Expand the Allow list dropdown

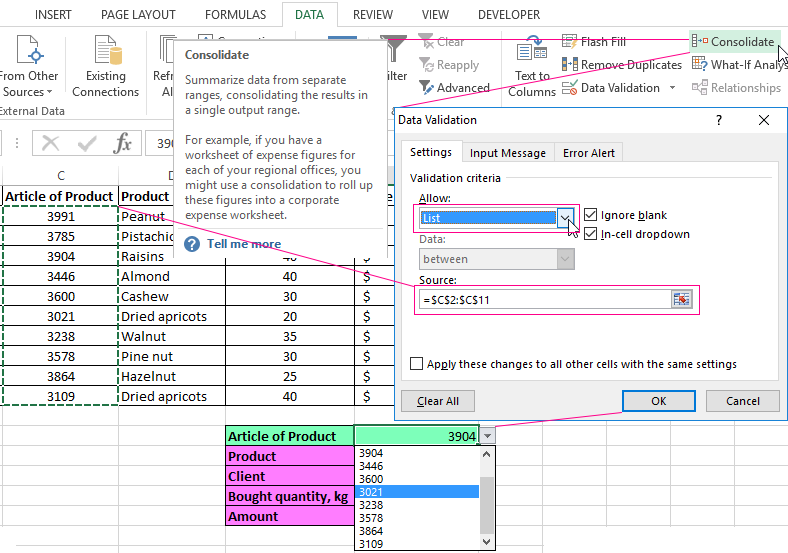pyautogui.click(x=566, y=218)
